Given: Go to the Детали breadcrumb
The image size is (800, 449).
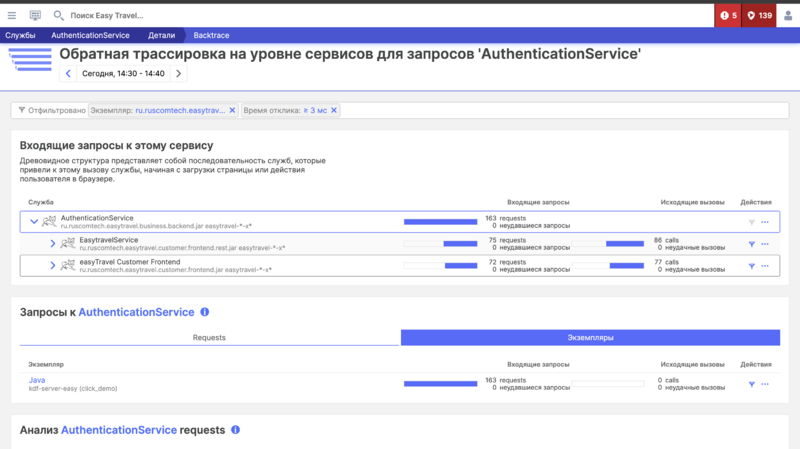Looking at the screenshot, I should click(161, 35).
